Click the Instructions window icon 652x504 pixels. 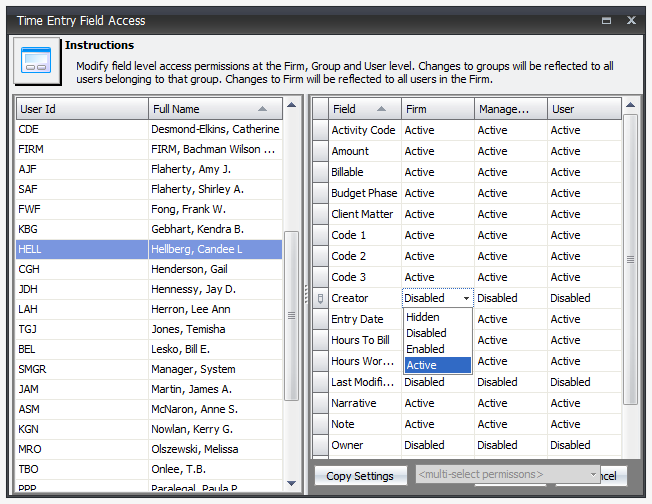click(37, 63)
